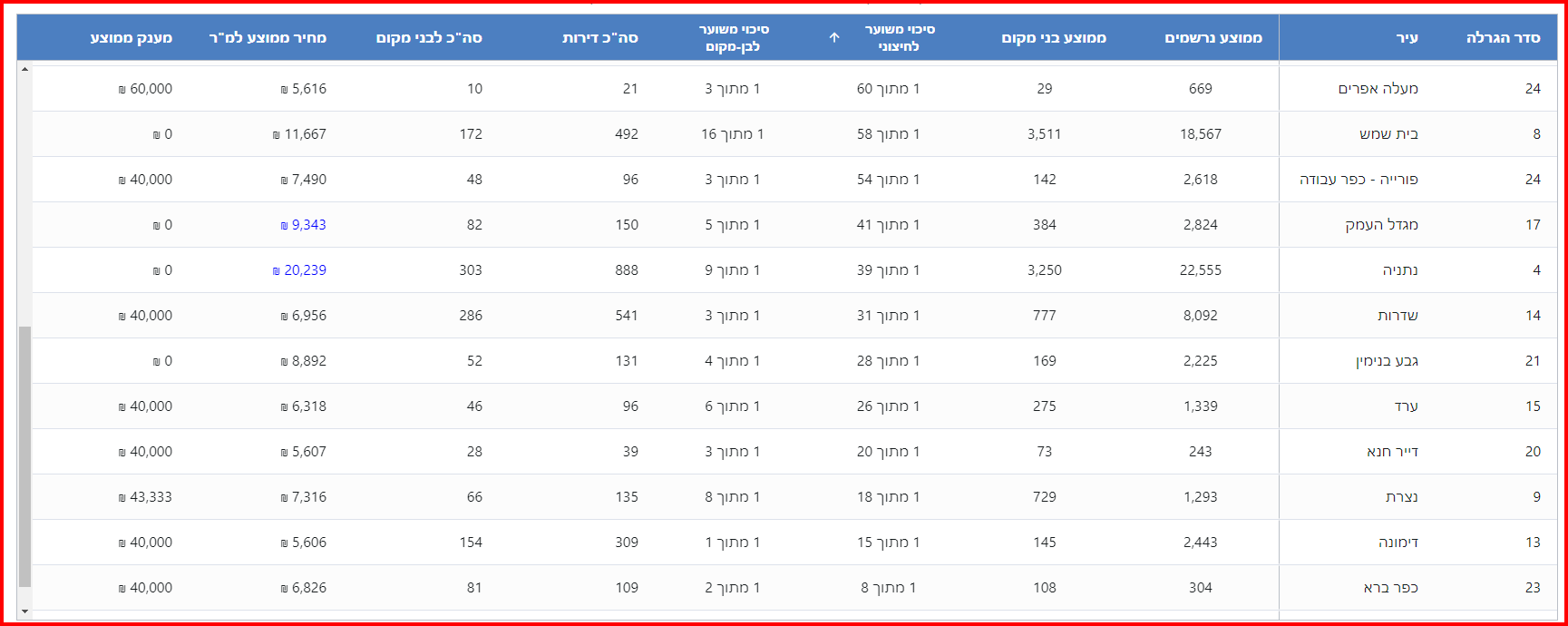This screenshot has height=626, width=1568.
Task: Click the סיכוי משוער לחיצוני column header
Action: (x=899, y=38)
